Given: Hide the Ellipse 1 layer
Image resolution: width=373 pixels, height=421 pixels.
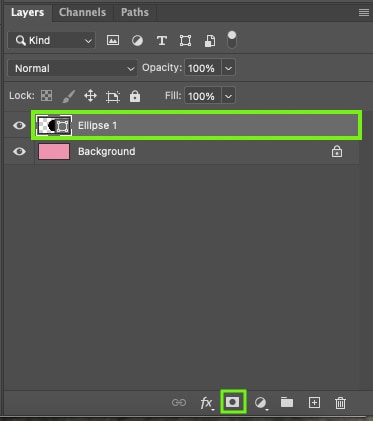Looking at the screenshot, I should point(19,125).
